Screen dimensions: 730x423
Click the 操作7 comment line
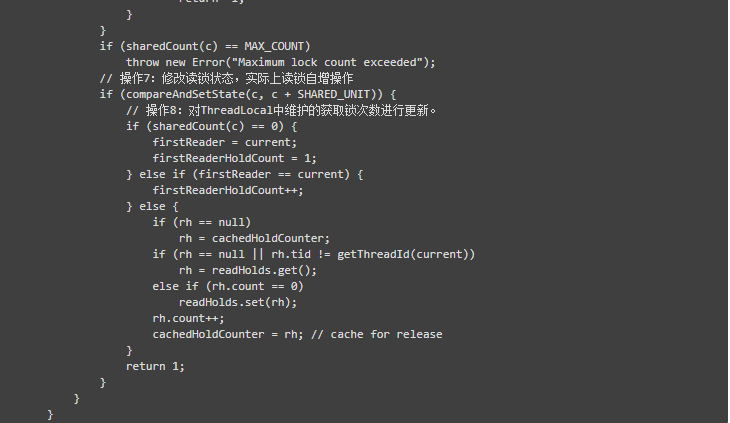226,78
